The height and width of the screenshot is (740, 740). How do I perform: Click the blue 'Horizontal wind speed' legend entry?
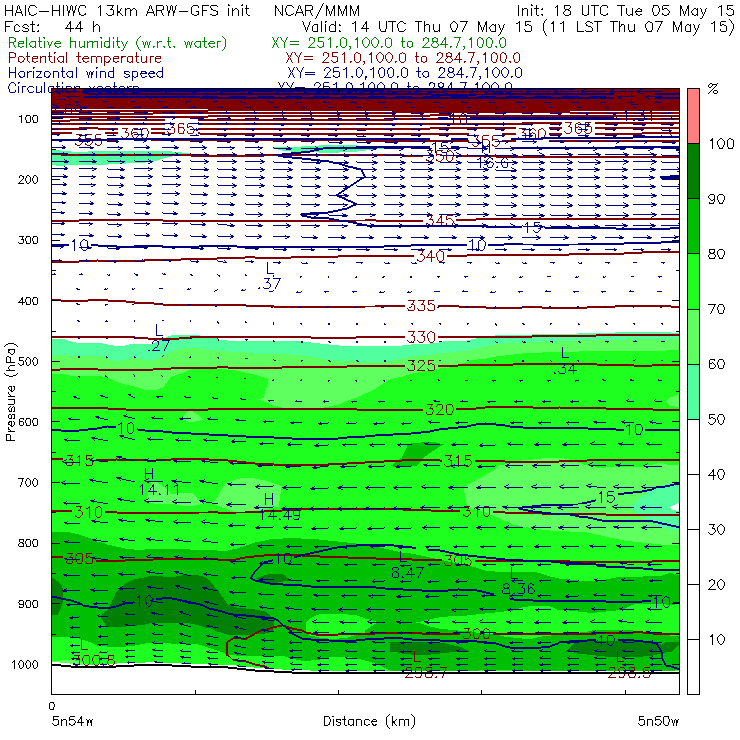coord(86,73)
